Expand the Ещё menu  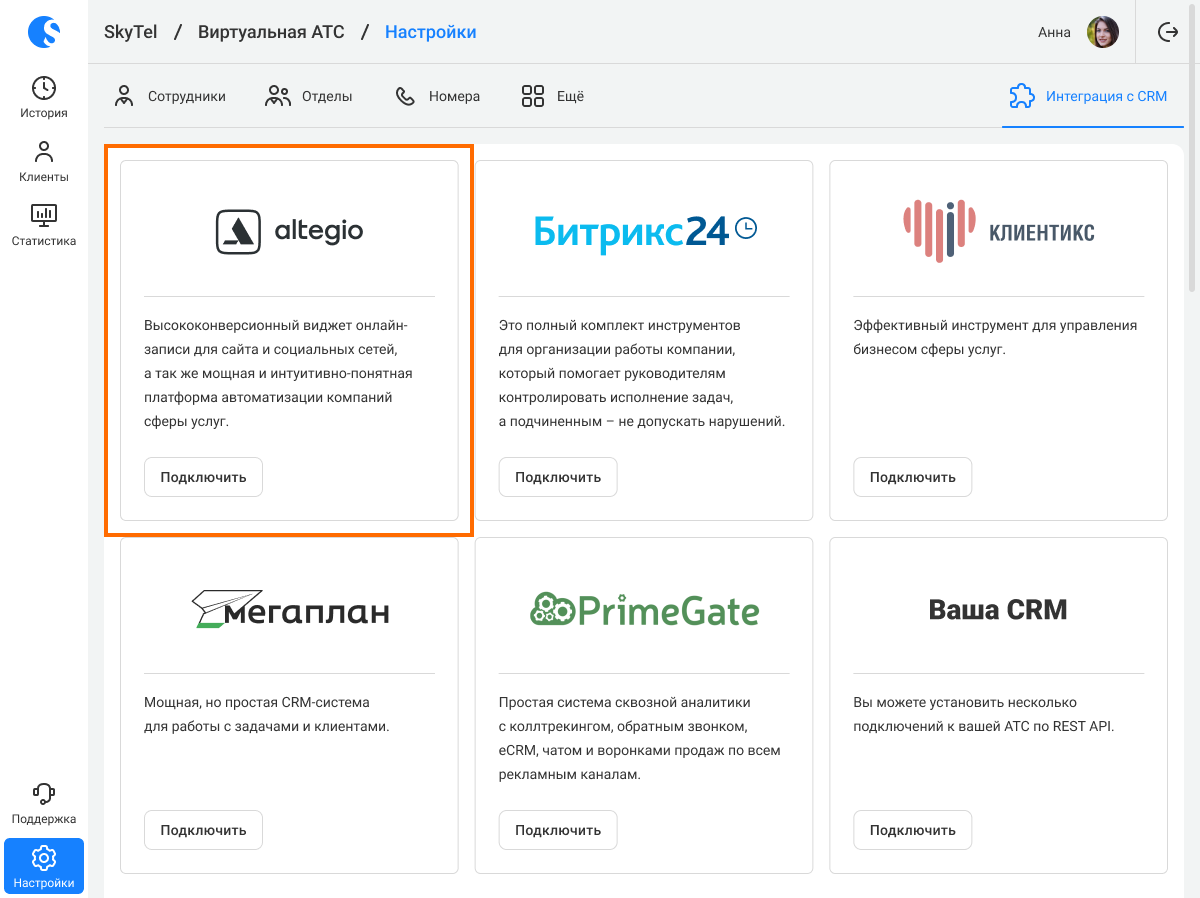coord(552,97)
